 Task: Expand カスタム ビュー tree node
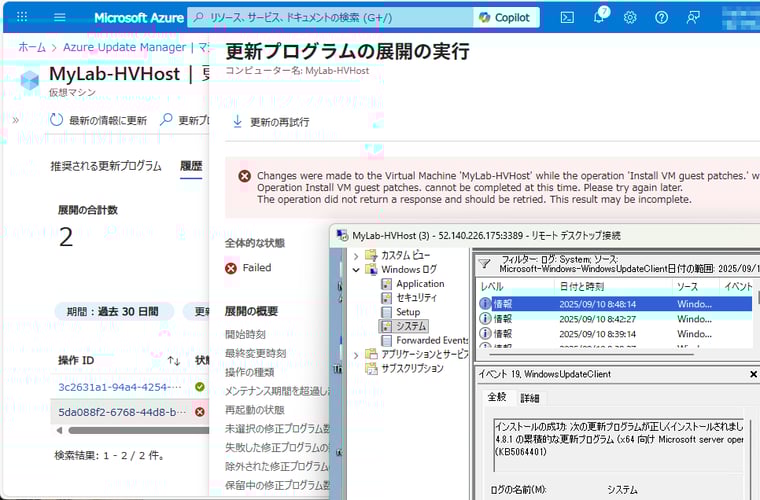[356, 256]
